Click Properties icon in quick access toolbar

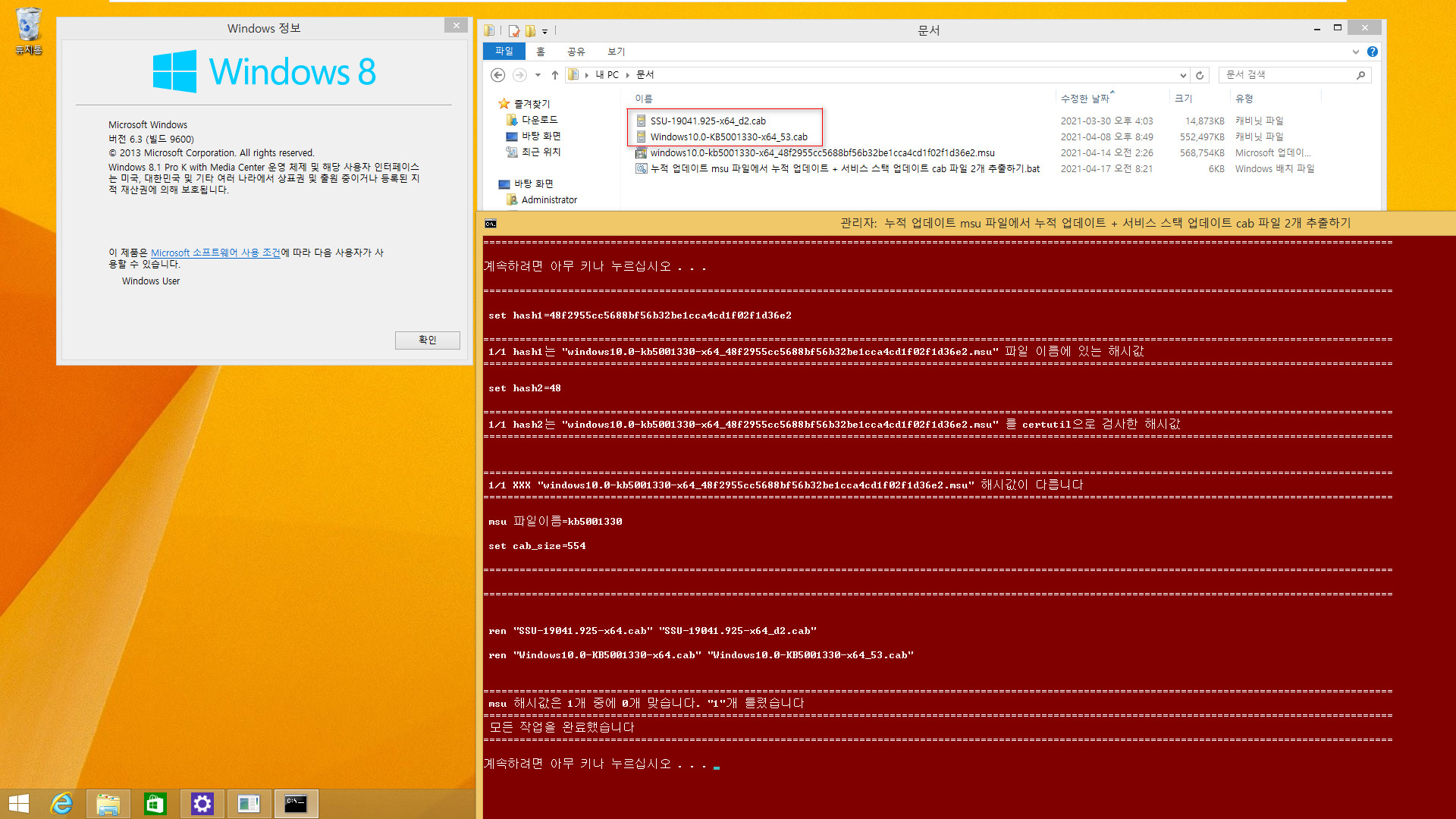coord(514,30)
